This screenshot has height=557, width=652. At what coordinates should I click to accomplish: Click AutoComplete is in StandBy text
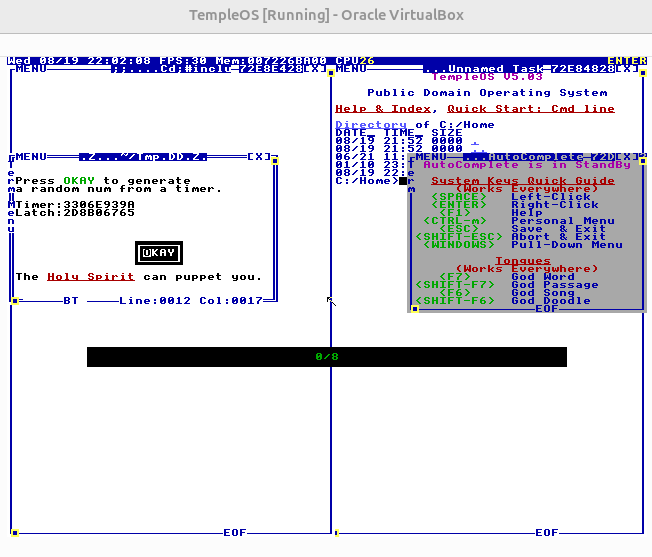click(527, 165)
